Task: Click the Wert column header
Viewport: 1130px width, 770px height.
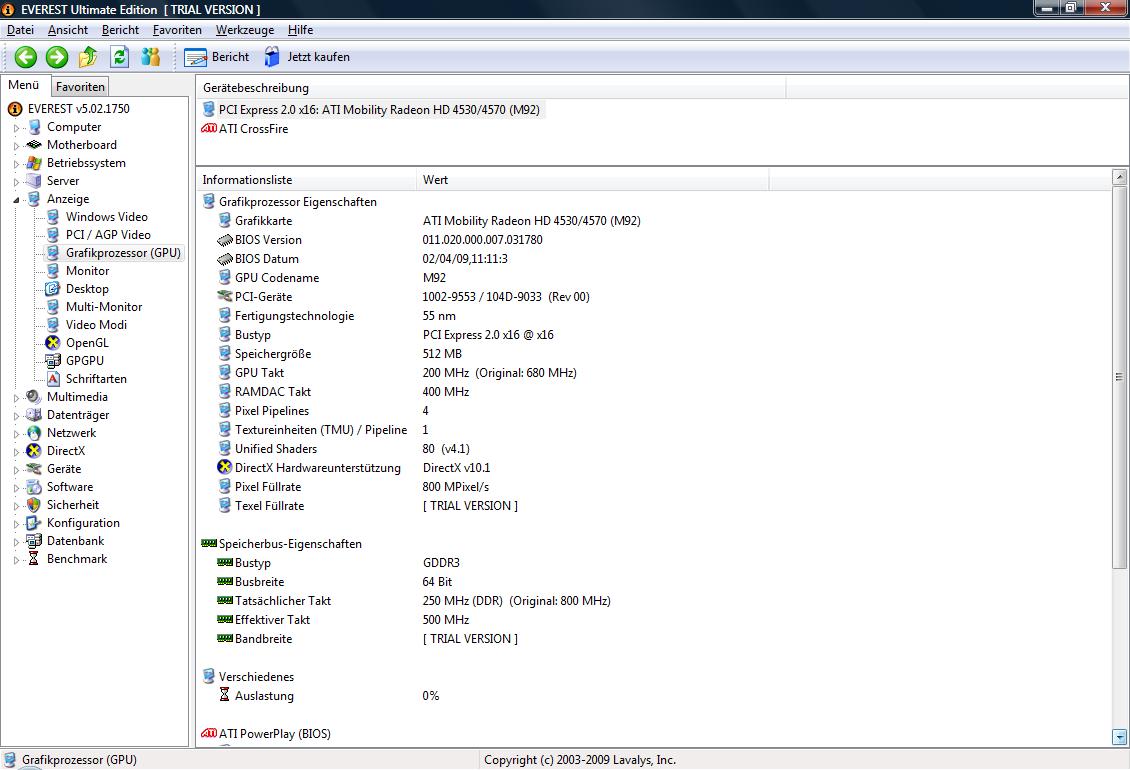Action: [435, 180]
